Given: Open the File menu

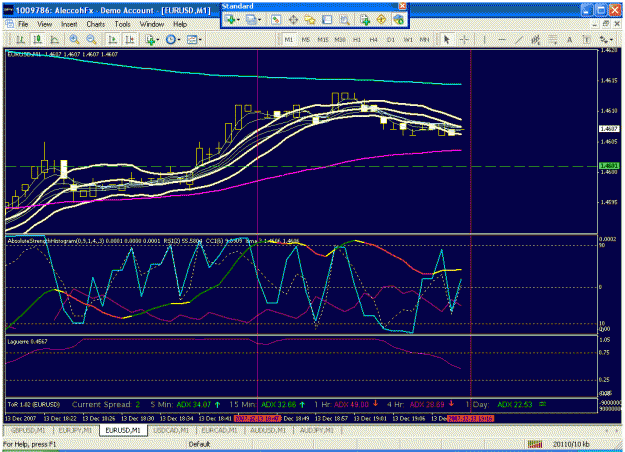Looking at the screenshot, I should [23, 24].
